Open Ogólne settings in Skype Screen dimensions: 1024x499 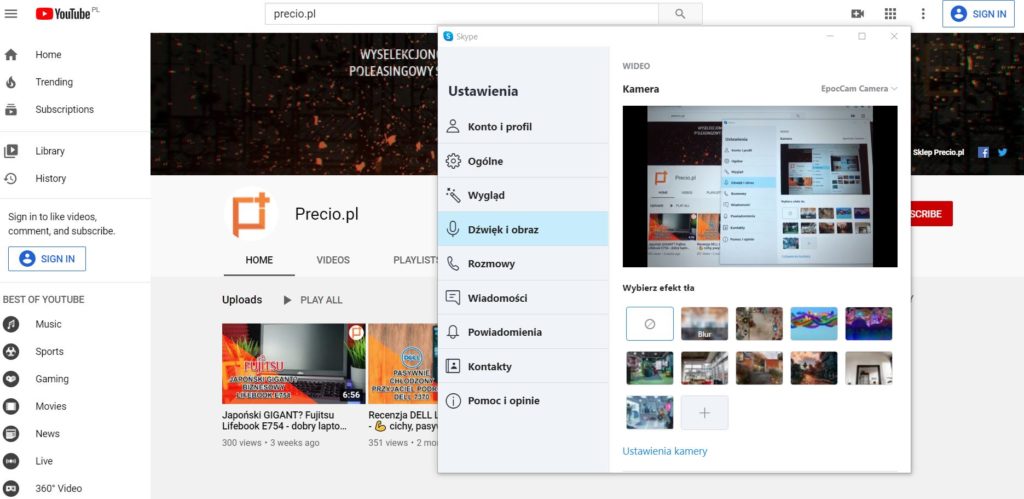click(x=523, y=161)
